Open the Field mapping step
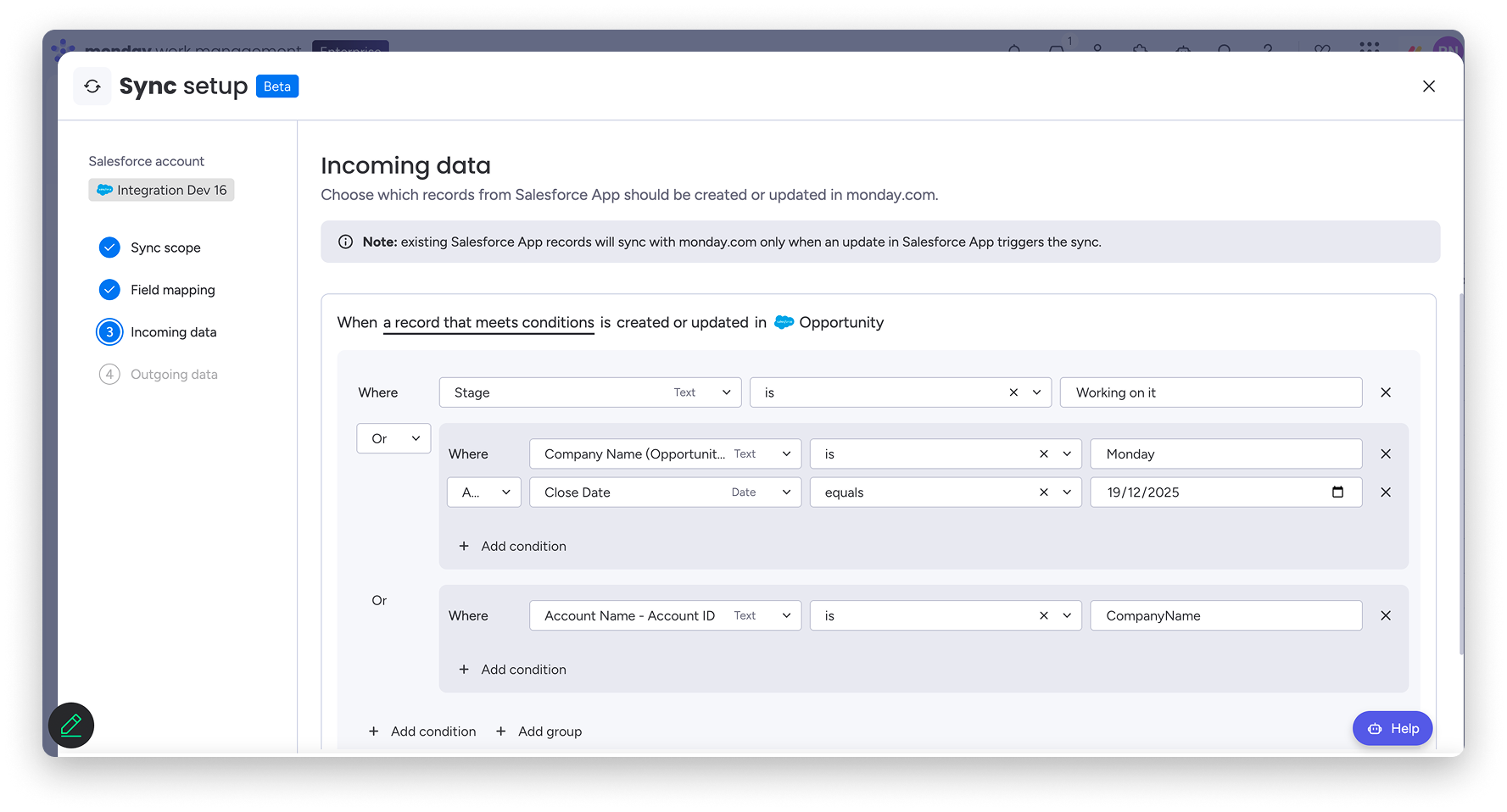Screen dimensions: 1507x812 172,290
